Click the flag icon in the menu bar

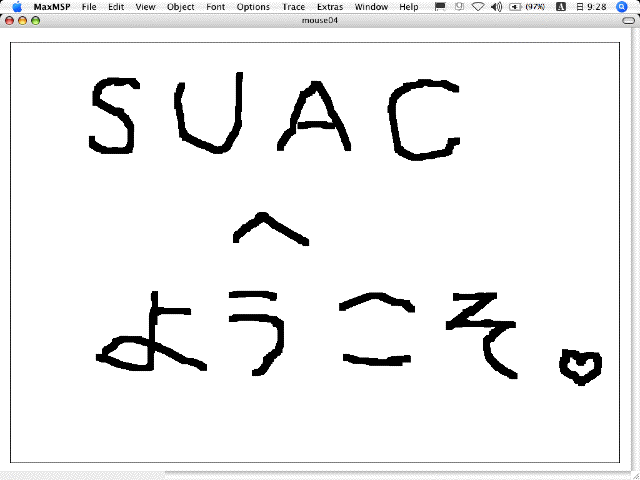coord(440,7)
